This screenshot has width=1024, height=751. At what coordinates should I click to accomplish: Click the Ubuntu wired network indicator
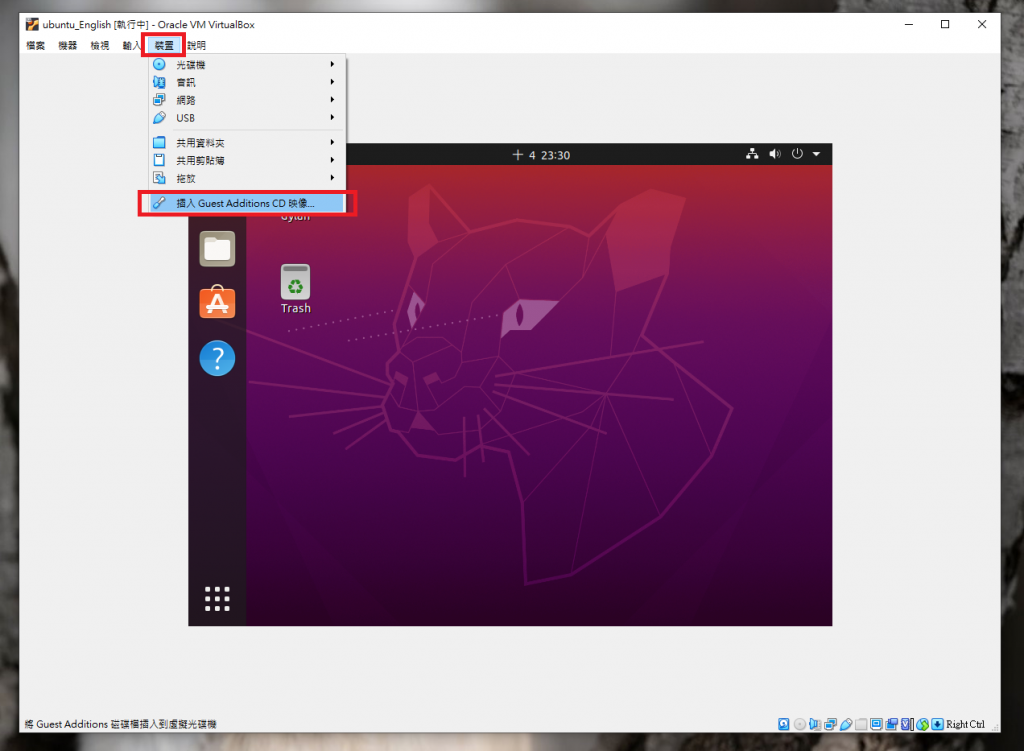click(x=752, y=154)
